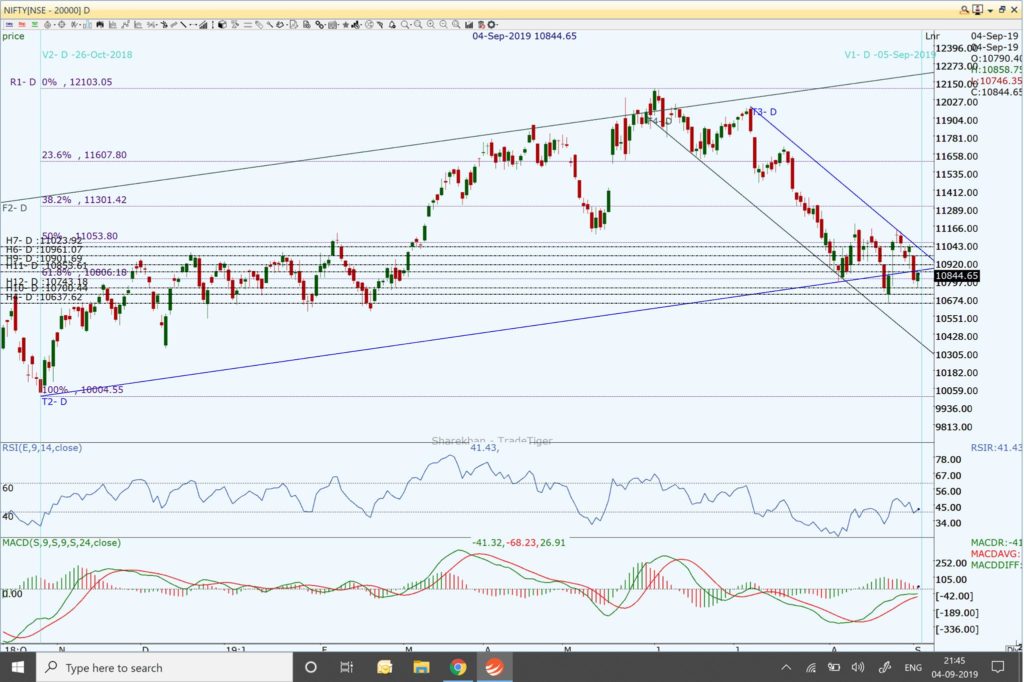Click the H4- D :10637.62 horizontal line label
Viewport: 1024px width, 682px height.
44,297
